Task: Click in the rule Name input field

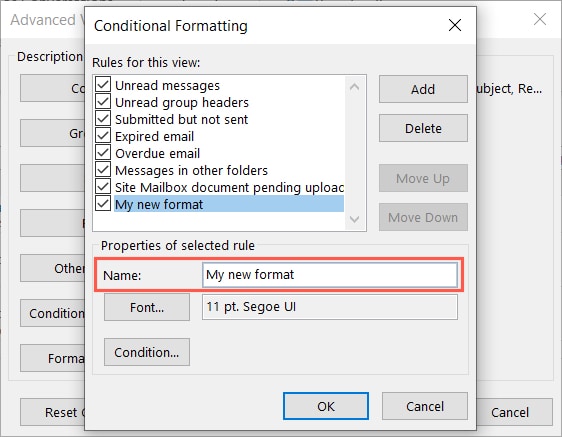Action: pos(330,275)
